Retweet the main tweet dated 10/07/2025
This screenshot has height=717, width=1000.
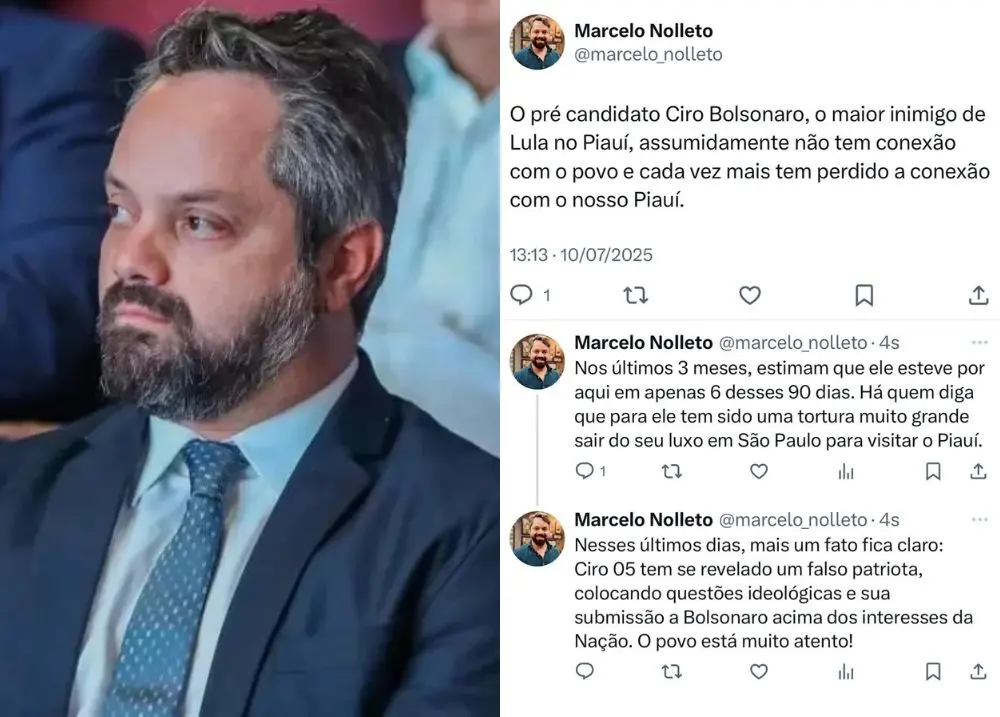(635, 295)
